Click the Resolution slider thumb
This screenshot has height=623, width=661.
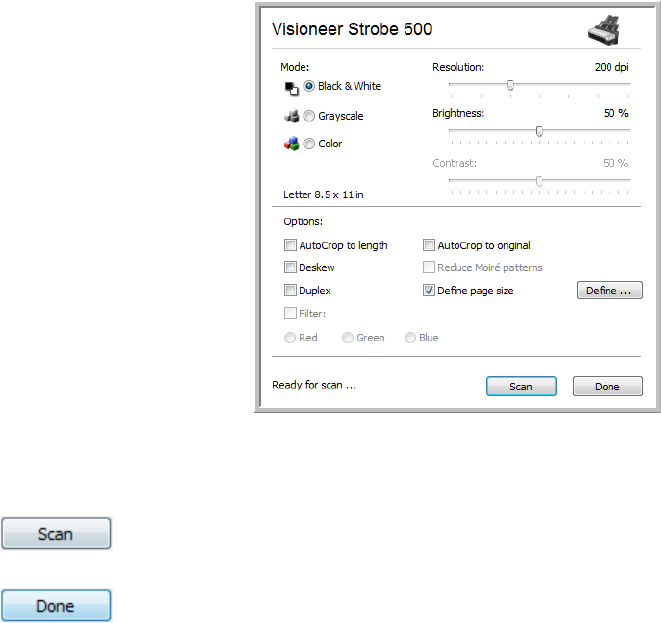pos(511,86)
